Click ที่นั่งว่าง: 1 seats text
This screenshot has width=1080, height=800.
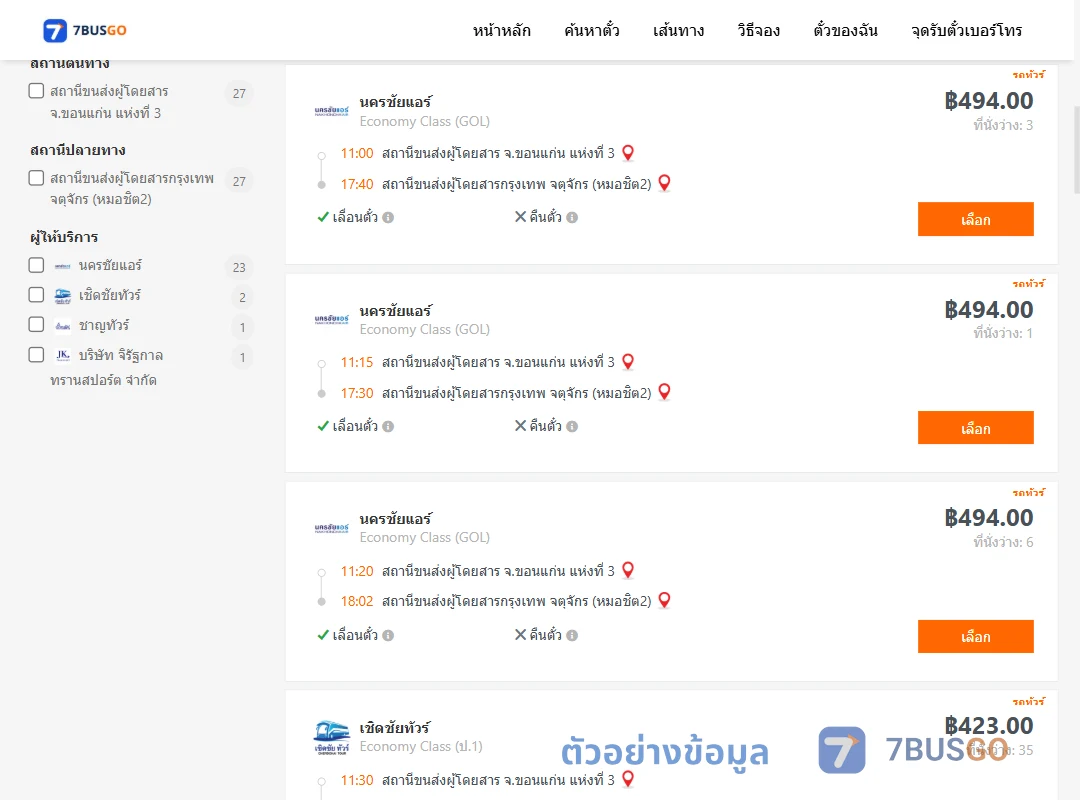[1003, 333]
